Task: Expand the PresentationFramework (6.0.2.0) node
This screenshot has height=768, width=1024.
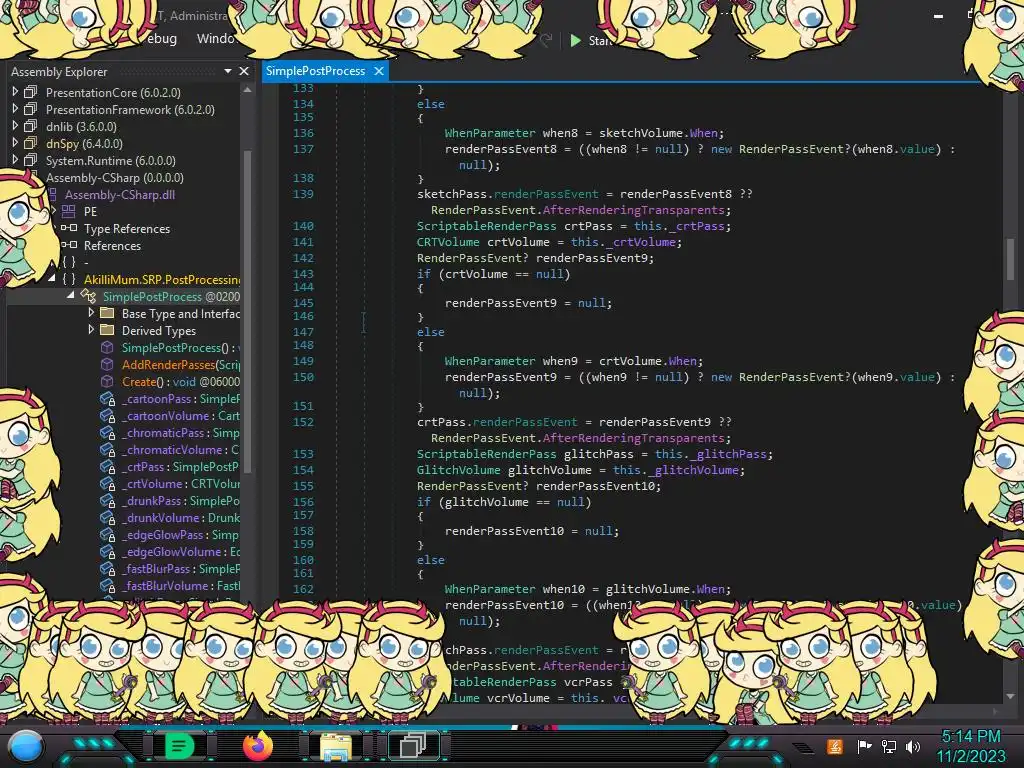Action: tap(15, 109)
